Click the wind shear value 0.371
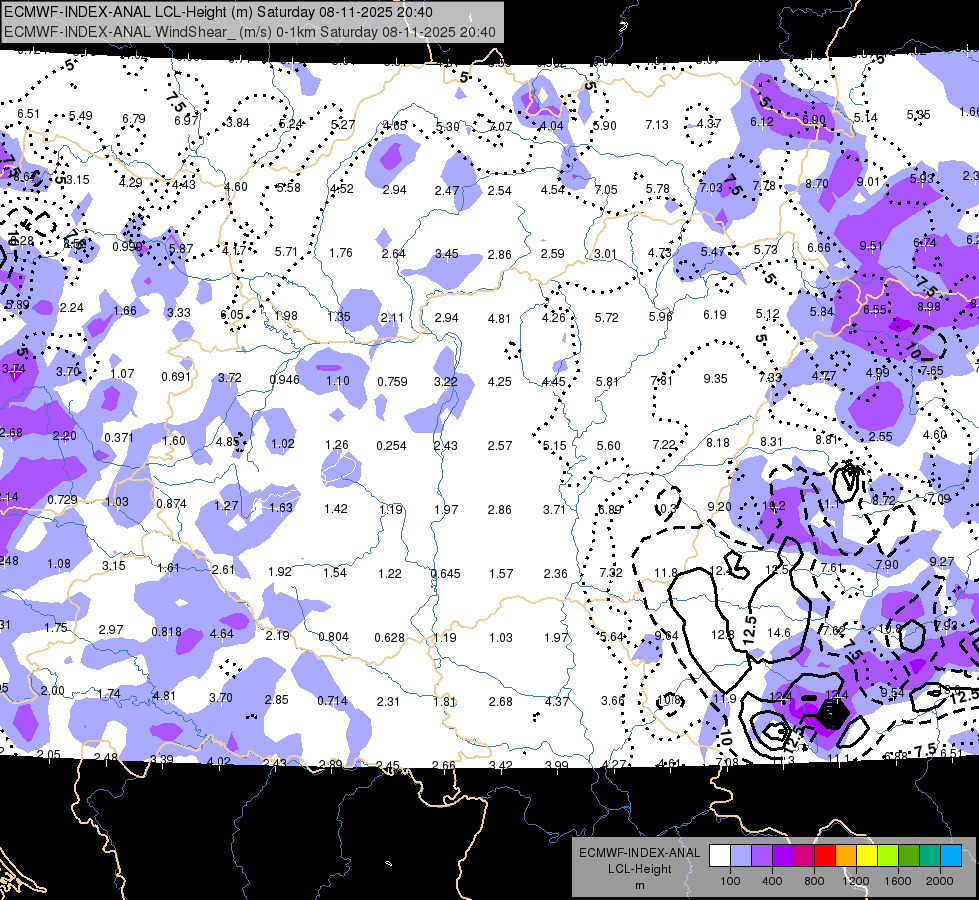Viewport: 979px width, 900px height. 119,437
